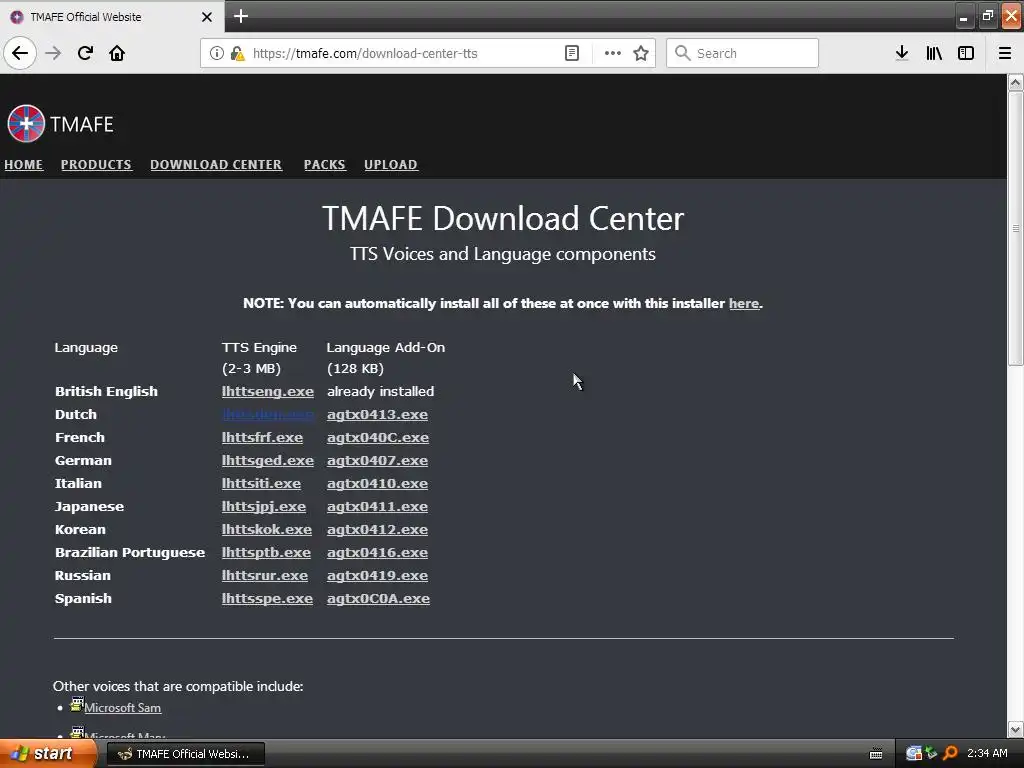Download lhttsiti.exe Italian engine
This screenshot has height=768, width=1024.
click(x=261, y=483)
